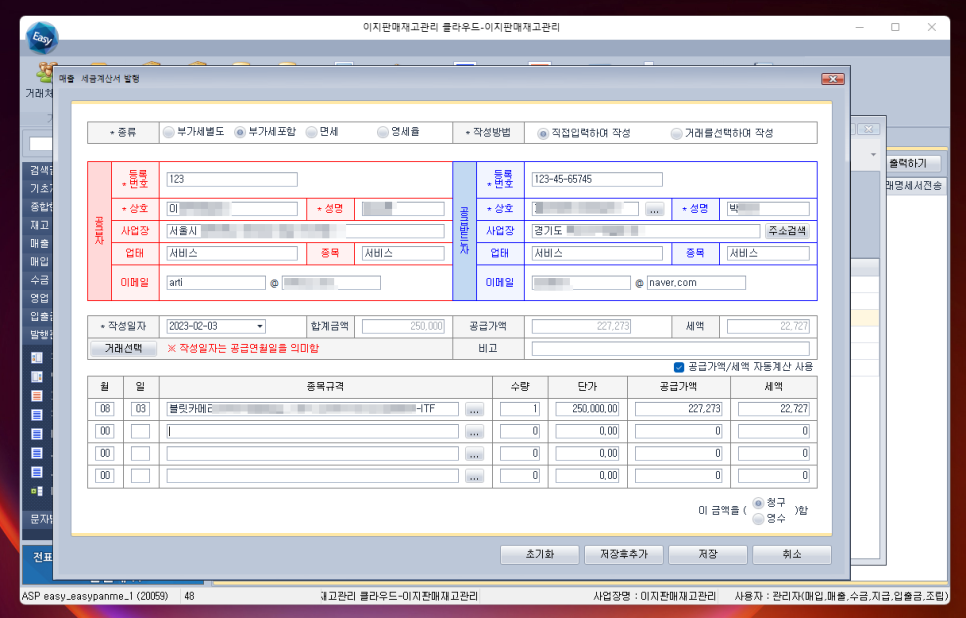
Task: Choose the 면세 tax type
Action: click(x=311, y=132)
